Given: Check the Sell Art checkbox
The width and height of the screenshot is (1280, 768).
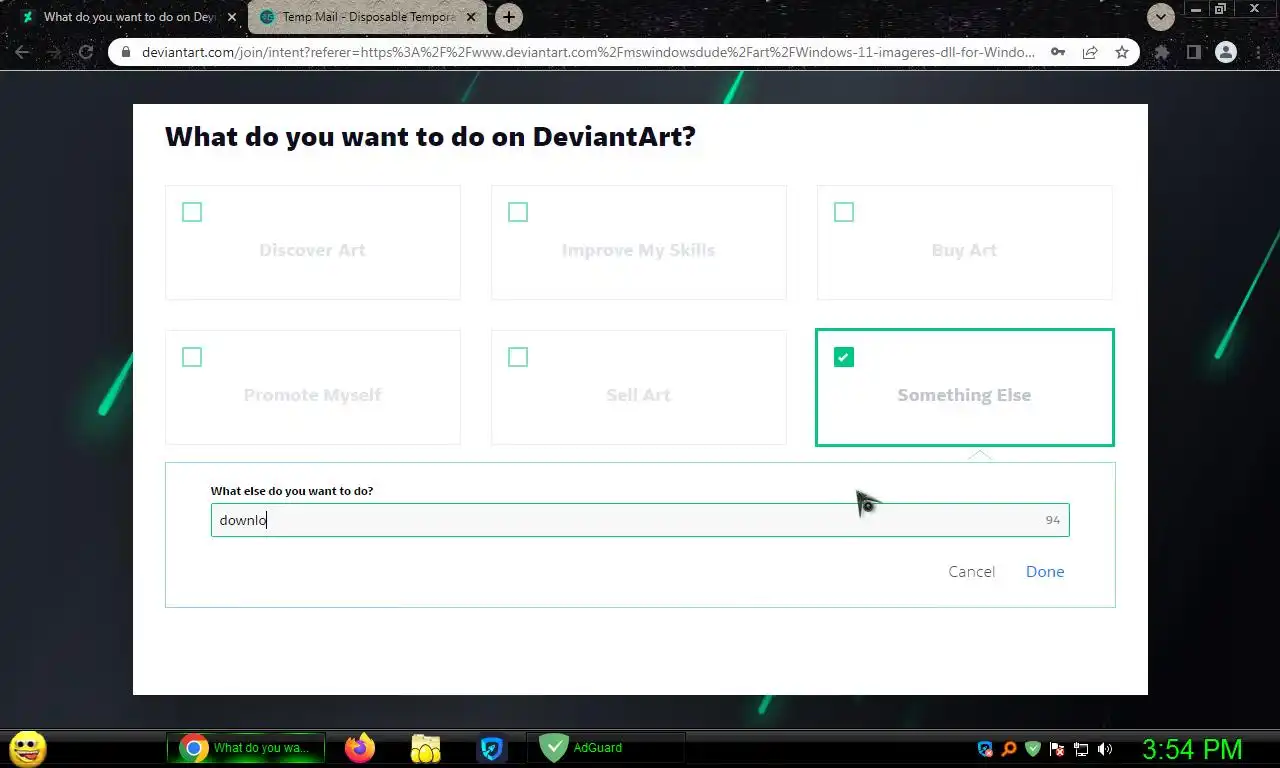Looking at the screenshot, I should (x=518, y=357).
